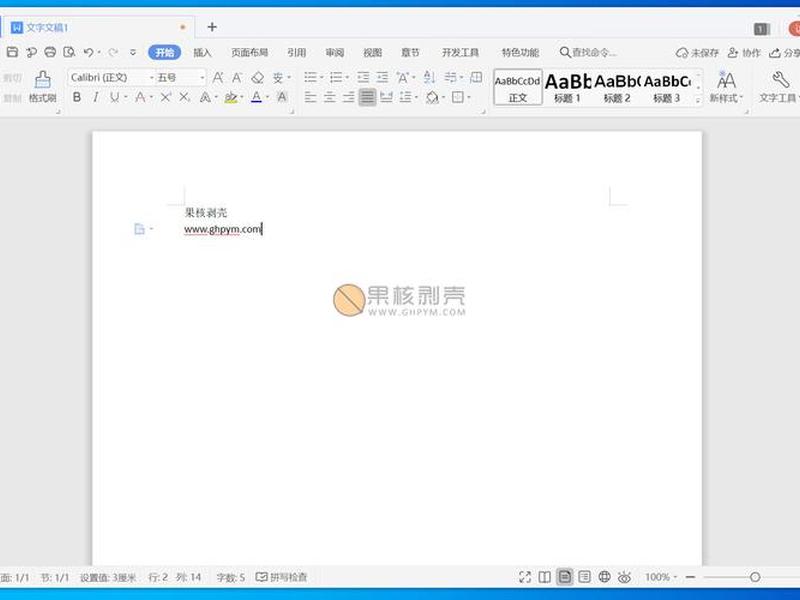Screen dimensions: 800x600
Task: Click the Sort icon in paragraph group
Action: pos(430,78)
